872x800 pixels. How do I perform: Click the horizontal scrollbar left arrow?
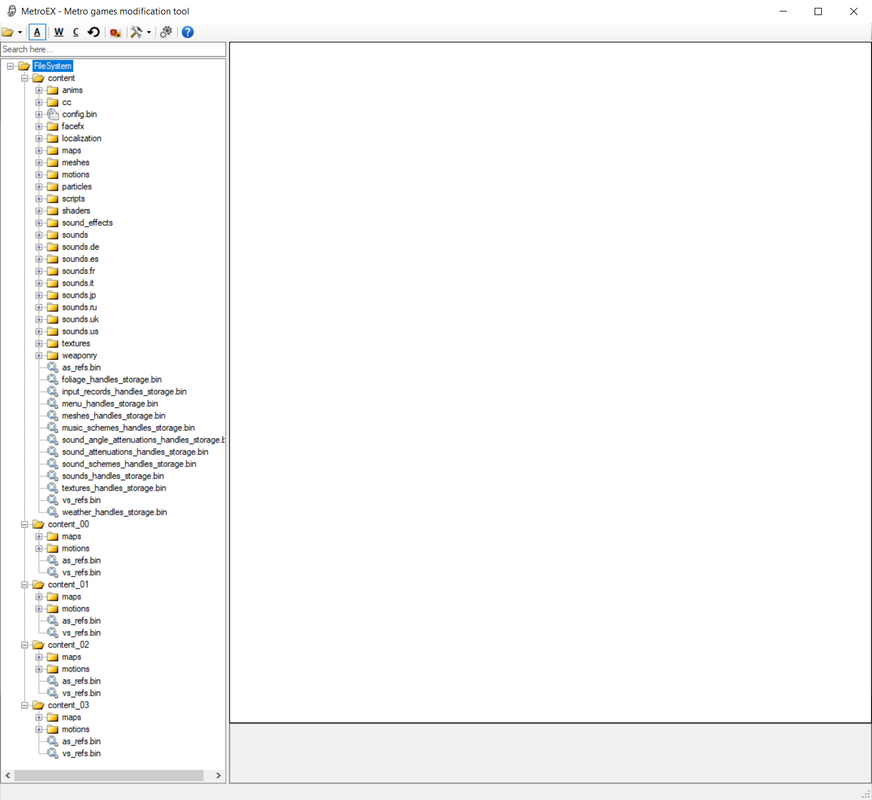click(x=8, y=775)
